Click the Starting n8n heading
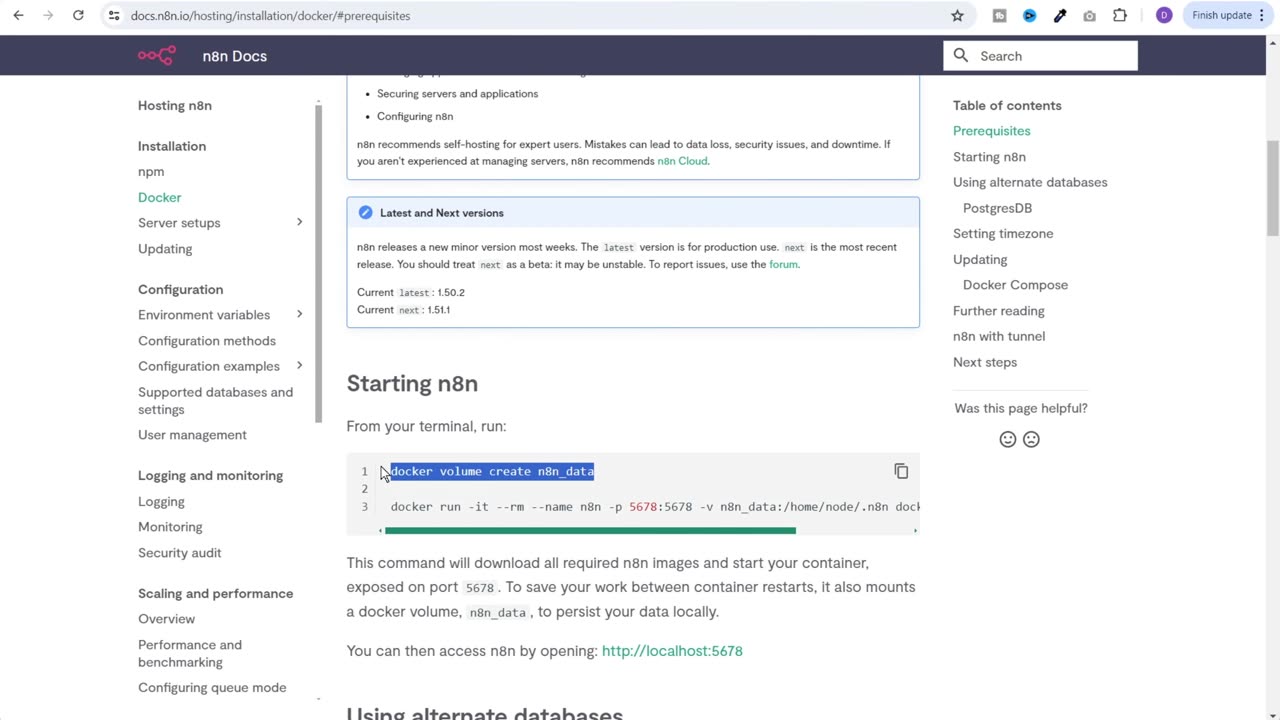Viewport: 1280px width, 720px height. pos(412,383)
